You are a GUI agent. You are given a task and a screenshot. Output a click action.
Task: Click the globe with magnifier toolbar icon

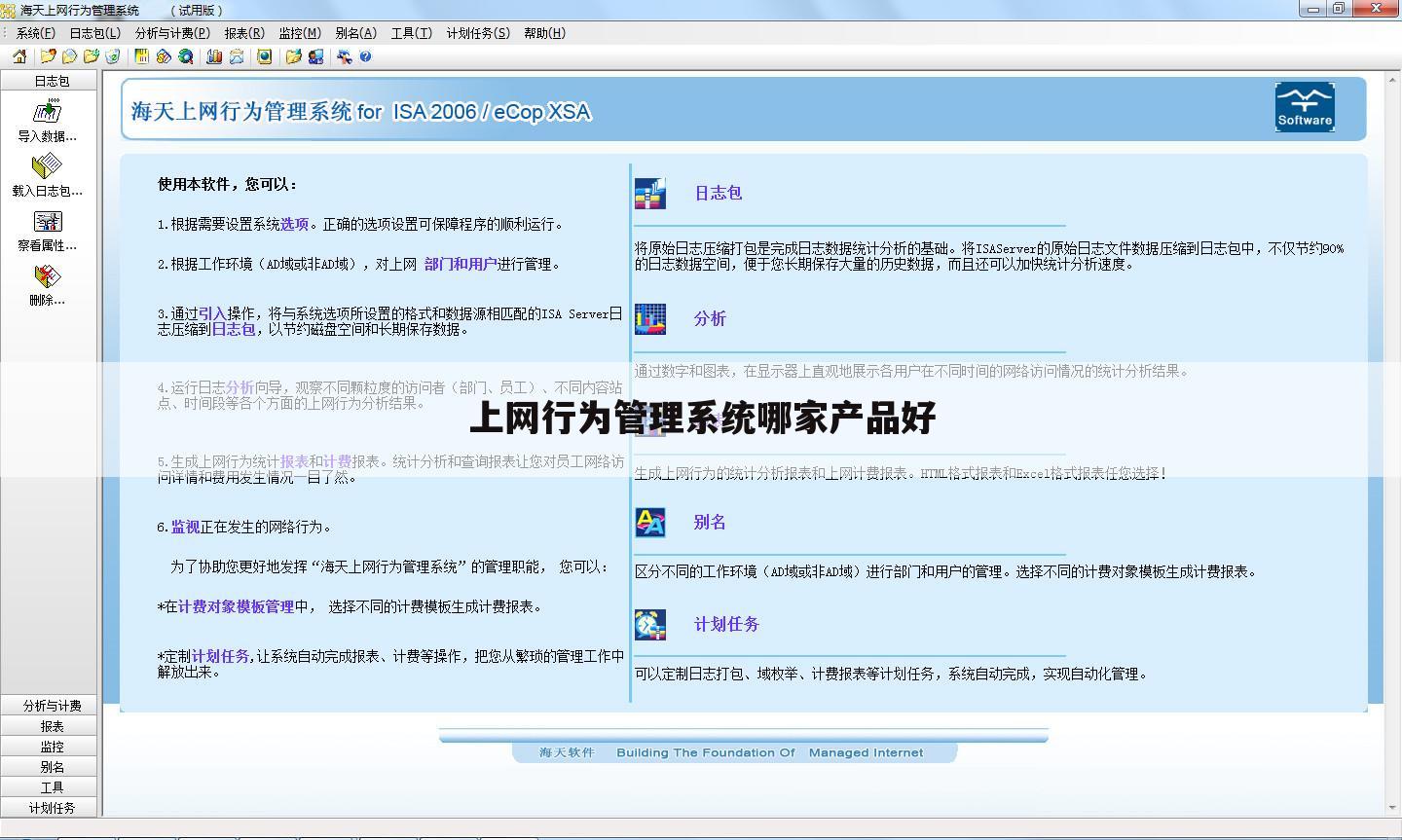[x=185, y=56]
